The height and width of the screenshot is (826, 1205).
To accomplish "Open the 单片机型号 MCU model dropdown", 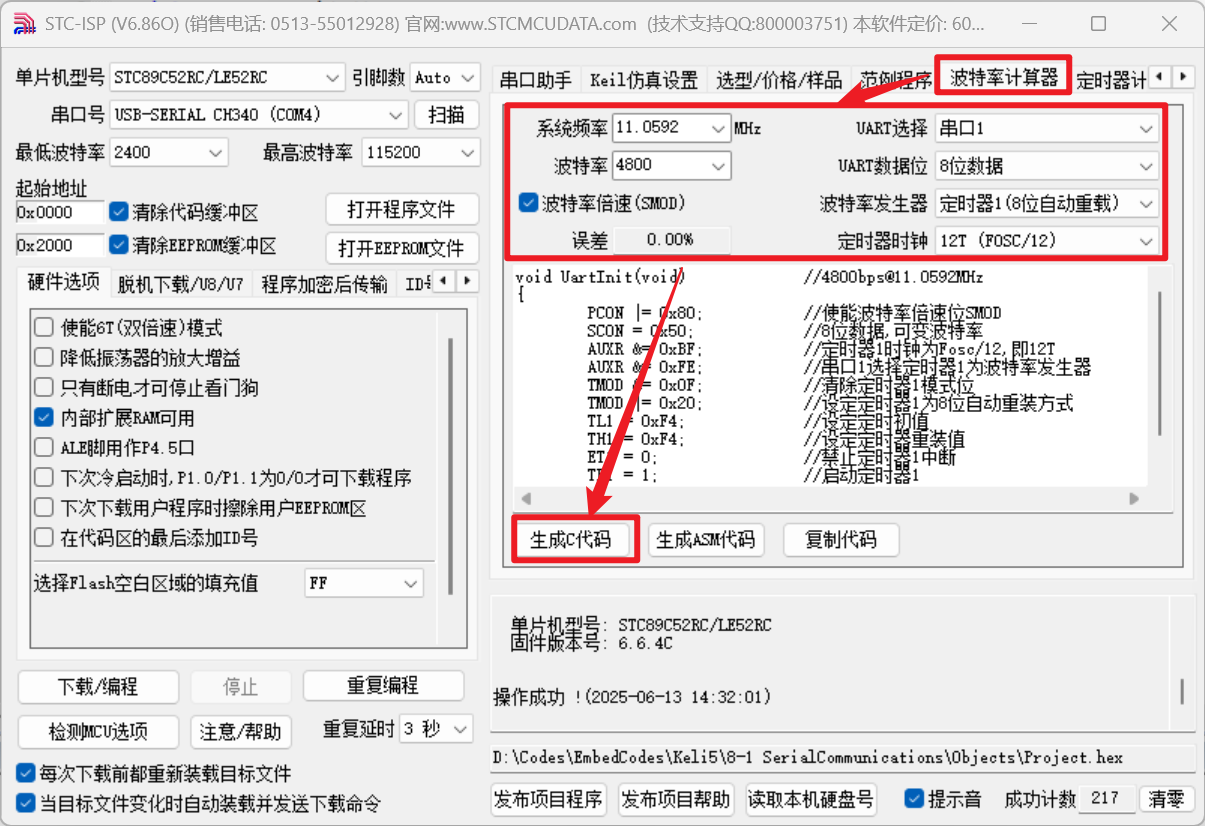I will click(227, 77).
